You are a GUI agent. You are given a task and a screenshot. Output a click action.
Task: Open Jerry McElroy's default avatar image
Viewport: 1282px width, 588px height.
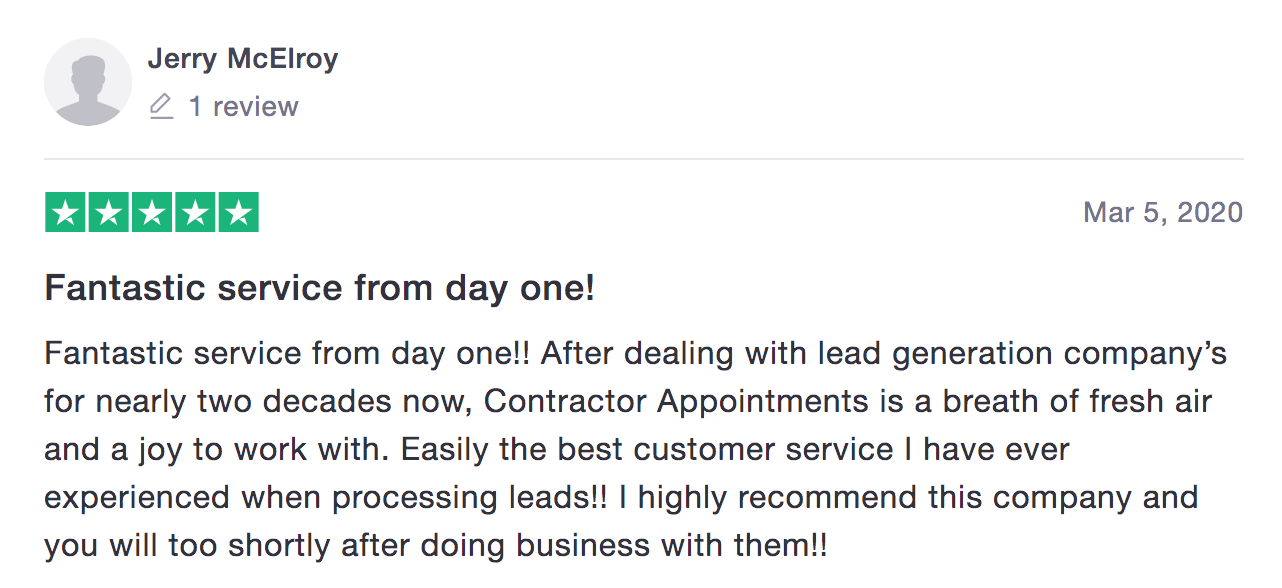point(88,82)
